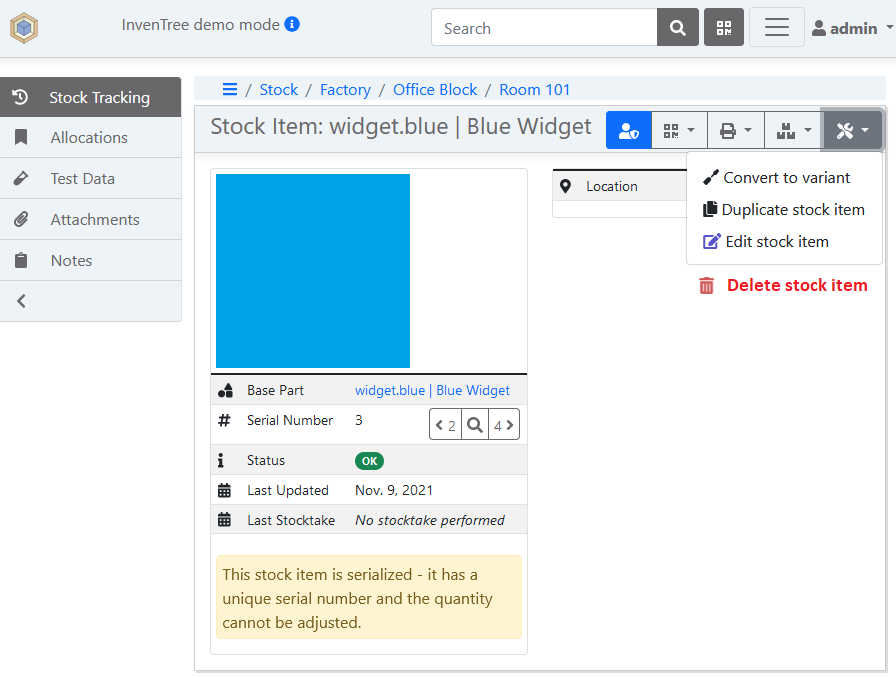The height and width of the screenshot is (678, 896).
Task: Click the serial number value 3
Action: coord(358,421)
